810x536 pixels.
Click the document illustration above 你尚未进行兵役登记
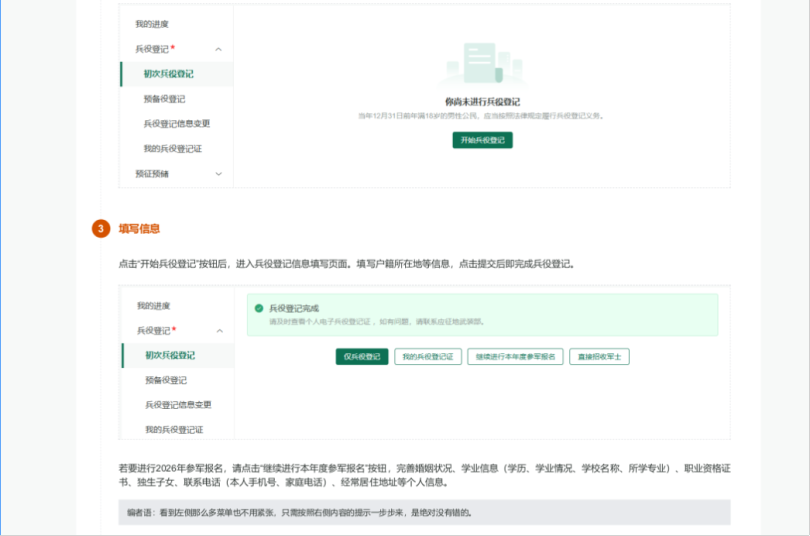pyautogui.click(x=484, y=64)
